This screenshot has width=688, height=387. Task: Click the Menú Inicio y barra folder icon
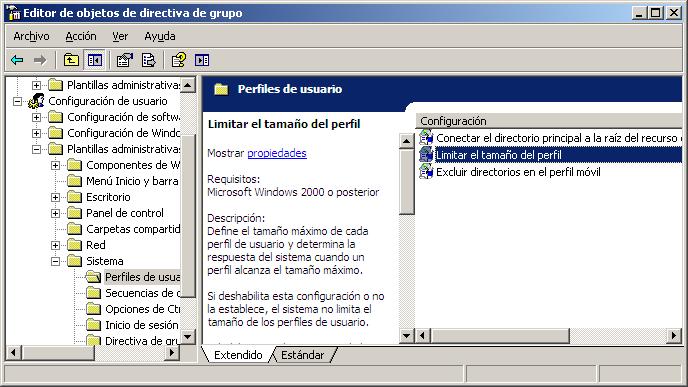75,181
